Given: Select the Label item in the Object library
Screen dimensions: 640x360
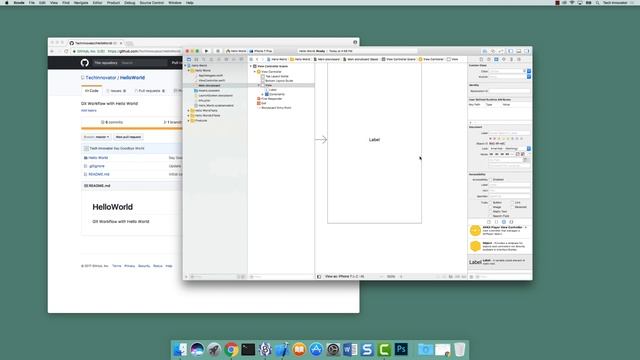Looking at the screenshot, I should pyautogui.click(x=500, y=262).
